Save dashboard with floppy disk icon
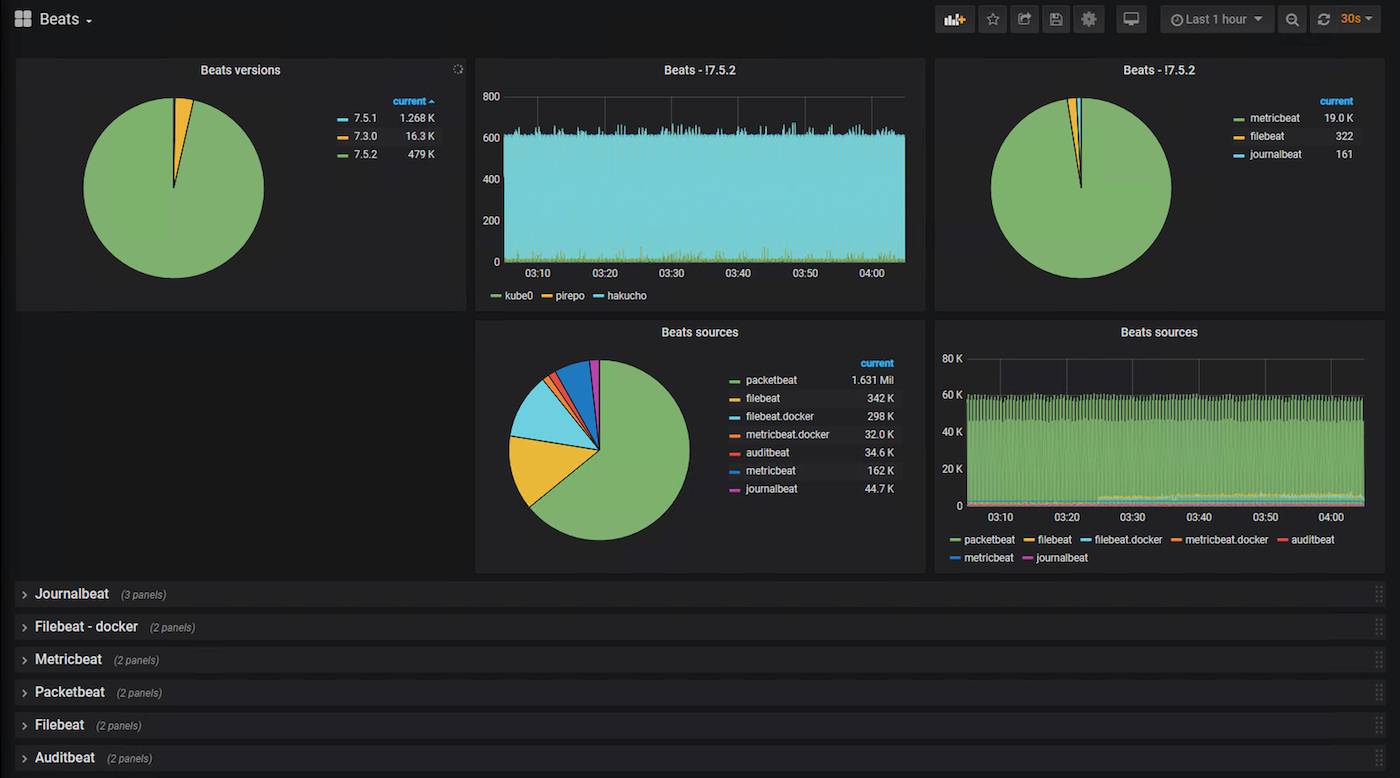Screen dimensions: 1400x778 pyautogui.click(x=1056, y=19)
